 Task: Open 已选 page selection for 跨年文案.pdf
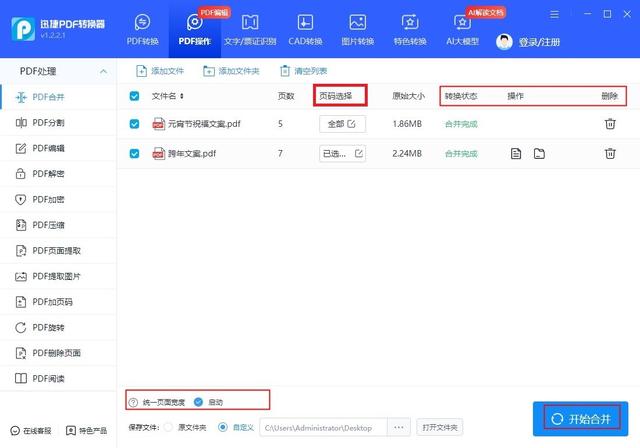tap(342, 154)
